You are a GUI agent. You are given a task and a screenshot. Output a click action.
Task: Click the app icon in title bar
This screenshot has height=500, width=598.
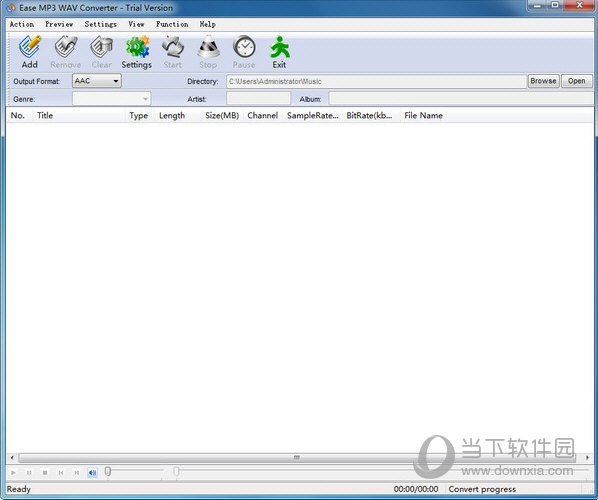11,7
